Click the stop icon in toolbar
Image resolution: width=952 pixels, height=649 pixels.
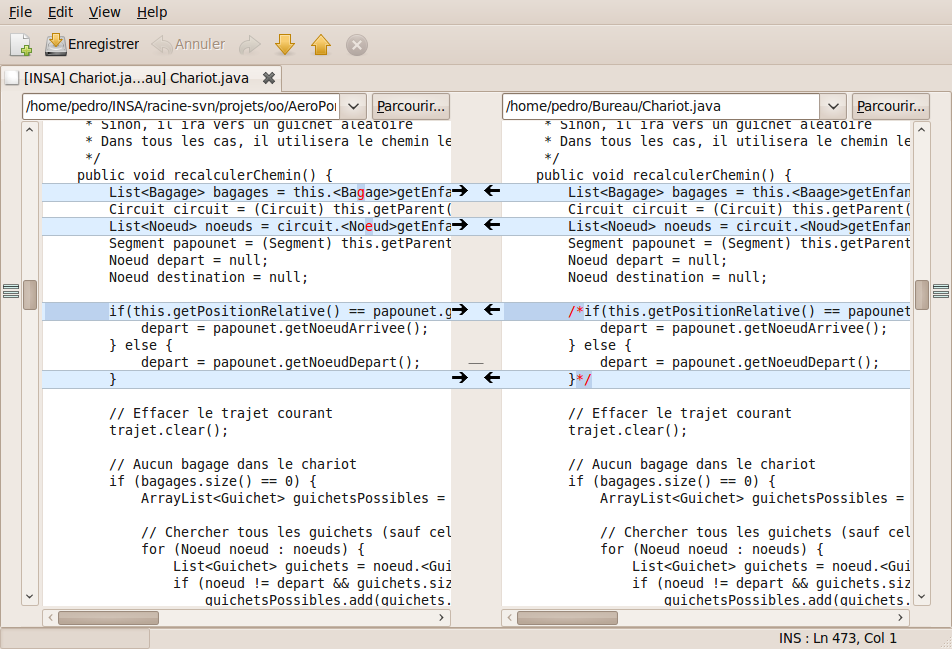[x=356, y=45]
